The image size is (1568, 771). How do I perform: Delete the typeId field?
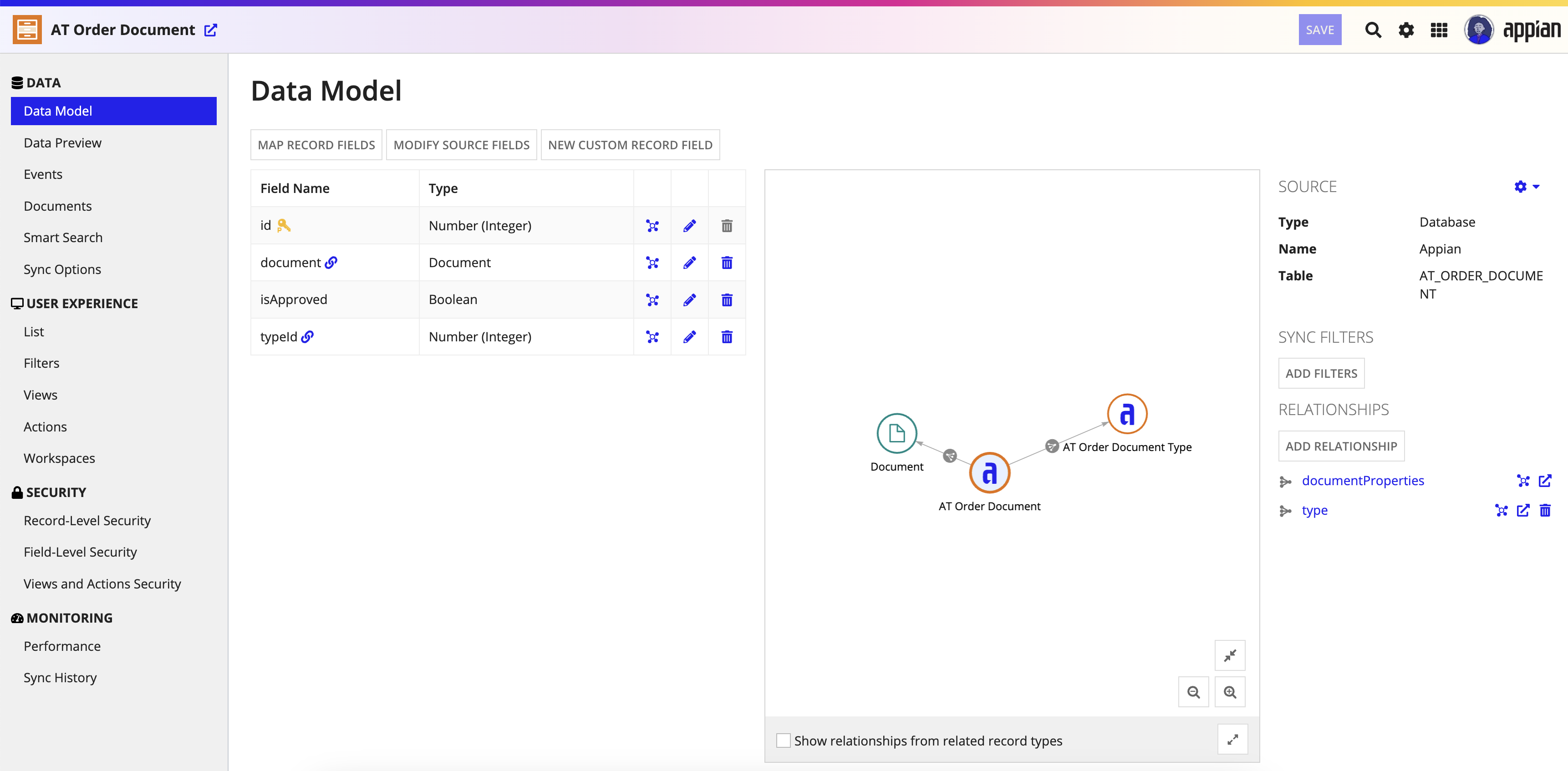pyautogui.click(x=727, y=337)
